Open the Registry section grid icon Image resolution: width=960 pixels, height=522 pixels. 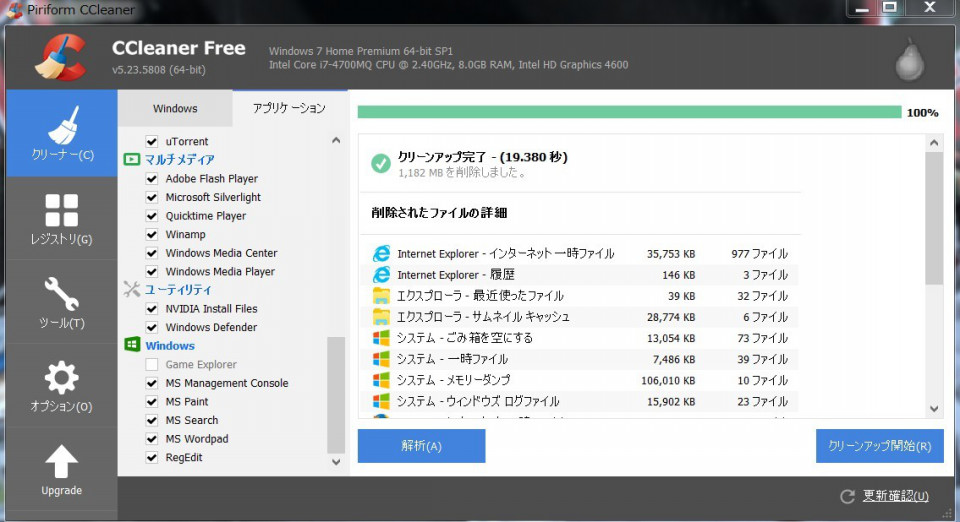(61, 210)
